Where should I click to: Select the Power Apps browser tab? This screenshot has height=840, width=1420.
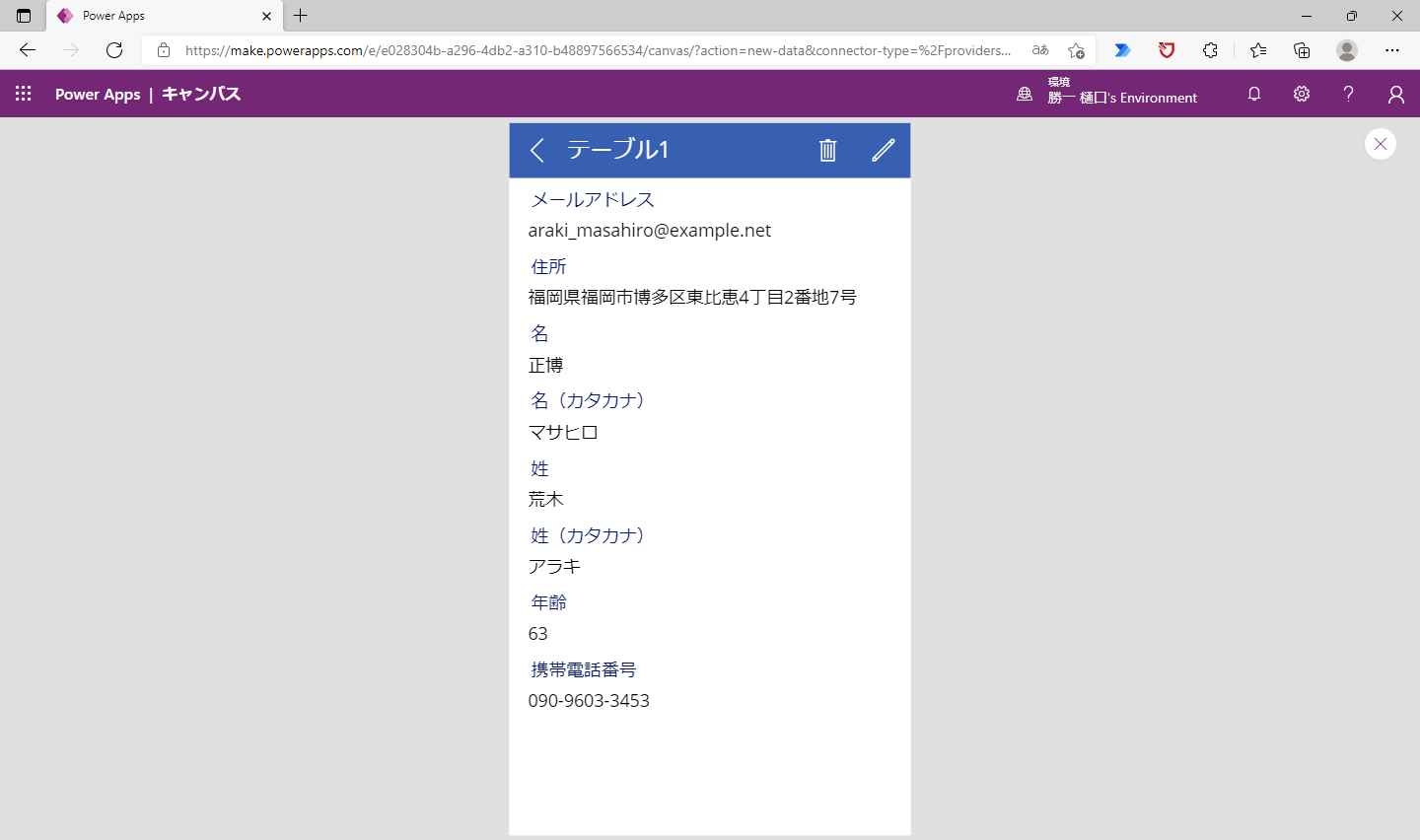coord(164,16)
